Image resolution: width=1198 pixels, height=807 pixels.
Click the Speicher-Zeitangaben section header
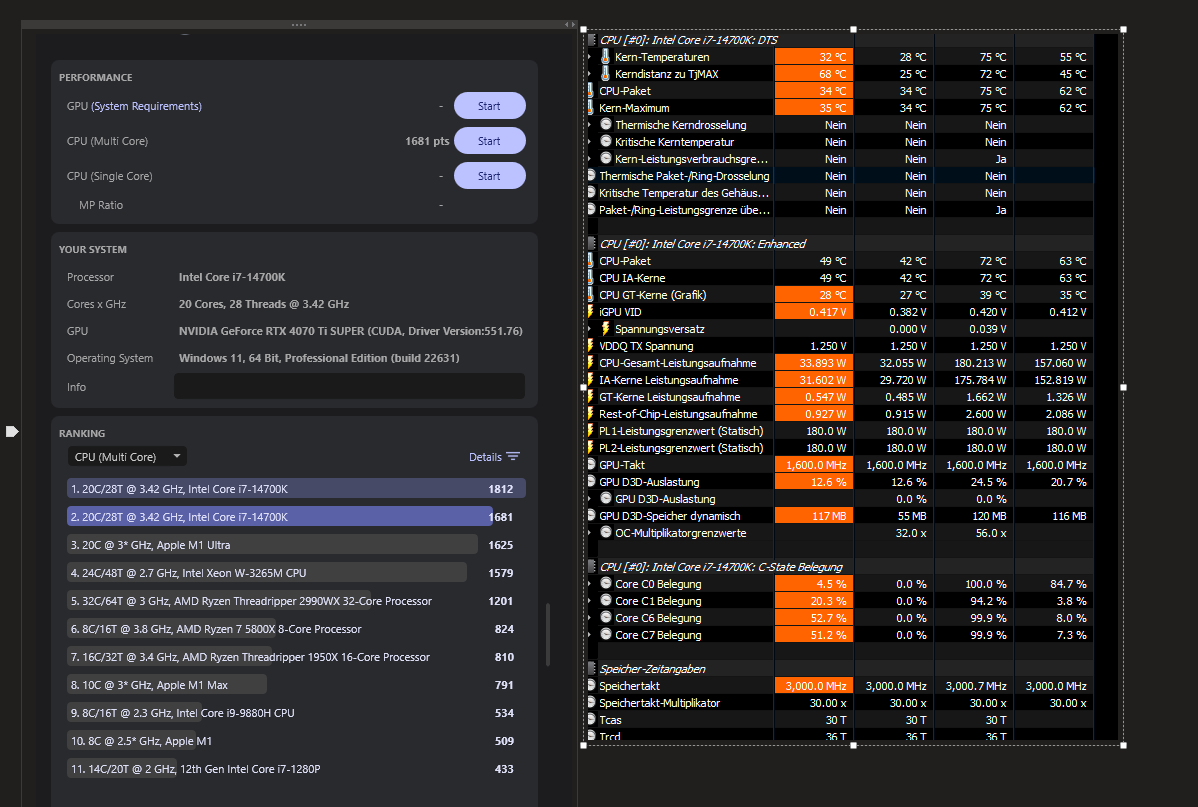tap(840, 669)
